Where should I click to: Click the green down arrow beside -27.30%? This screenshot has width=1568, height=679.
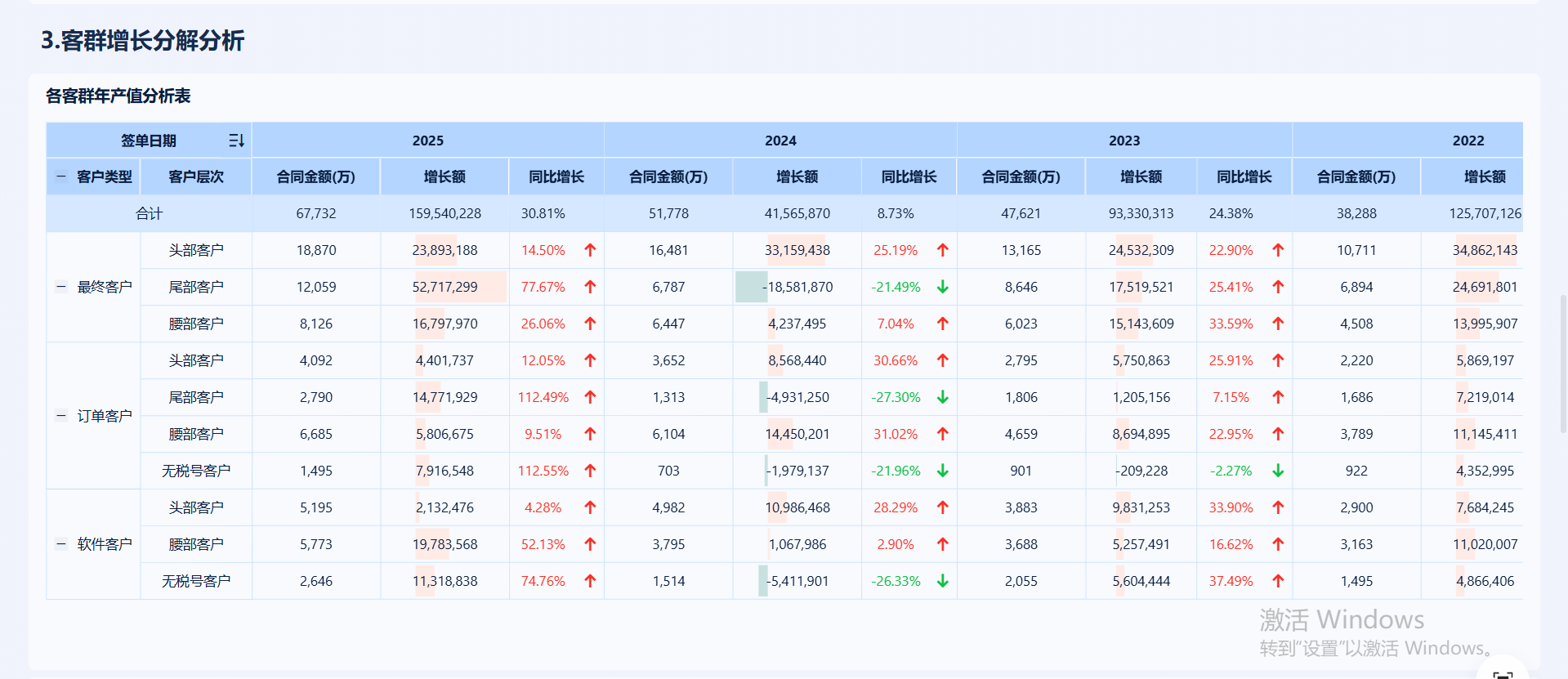(x=942, y=397)
